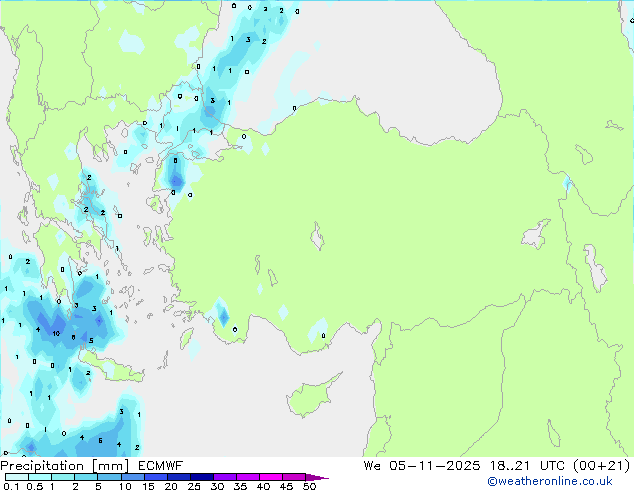Click the '(00+21)' forecast offset text

[602, 466]
